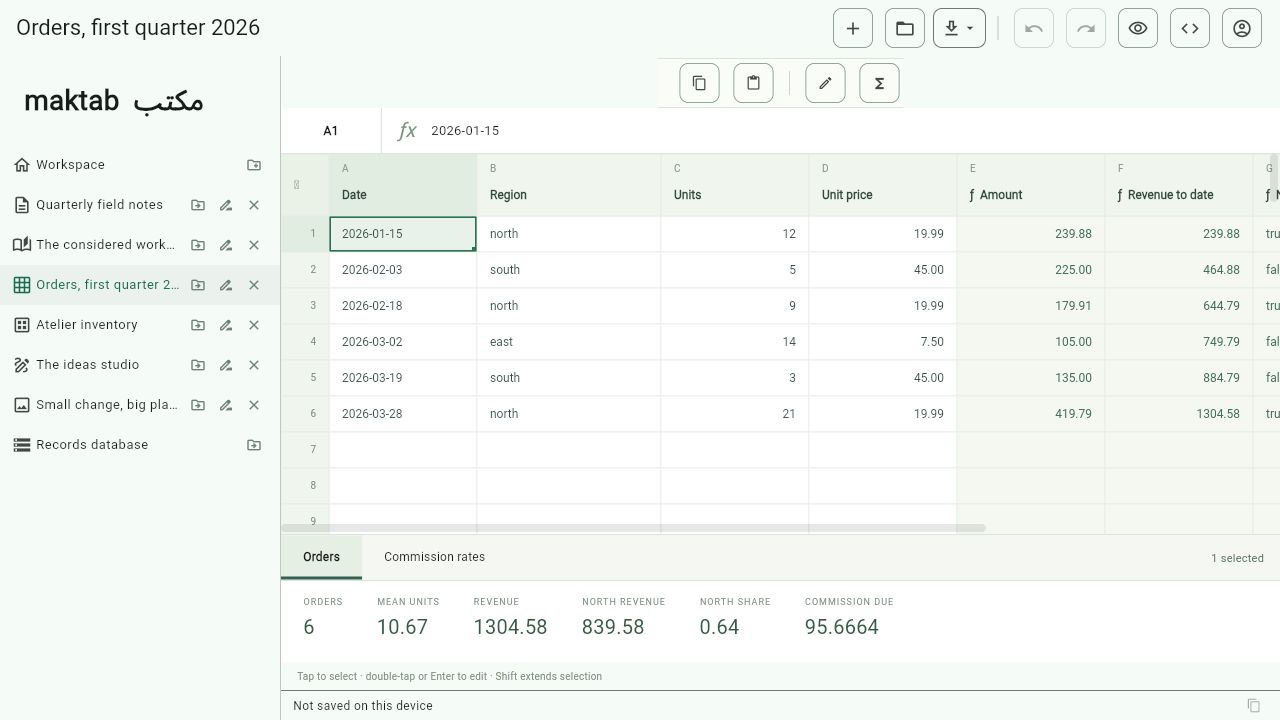Rename The considered work with pencil icon
Screen dimensions: 1280x720
tap(226, 245)
